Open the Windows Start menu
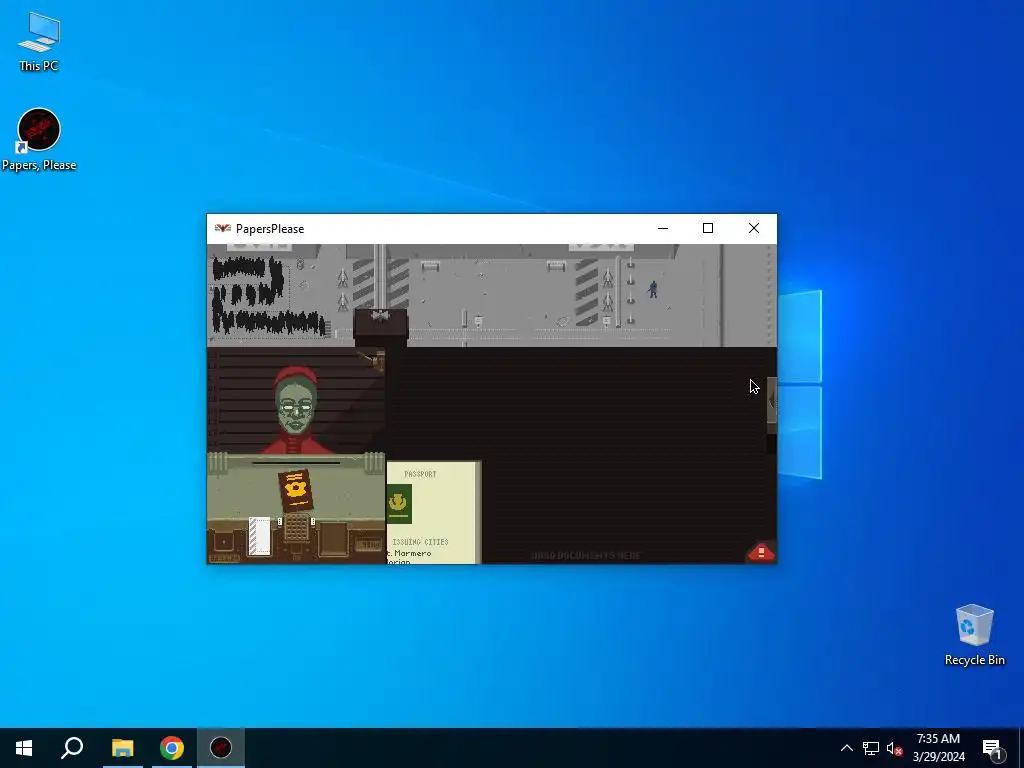The image size is (1024, 768). click(24, 748)
